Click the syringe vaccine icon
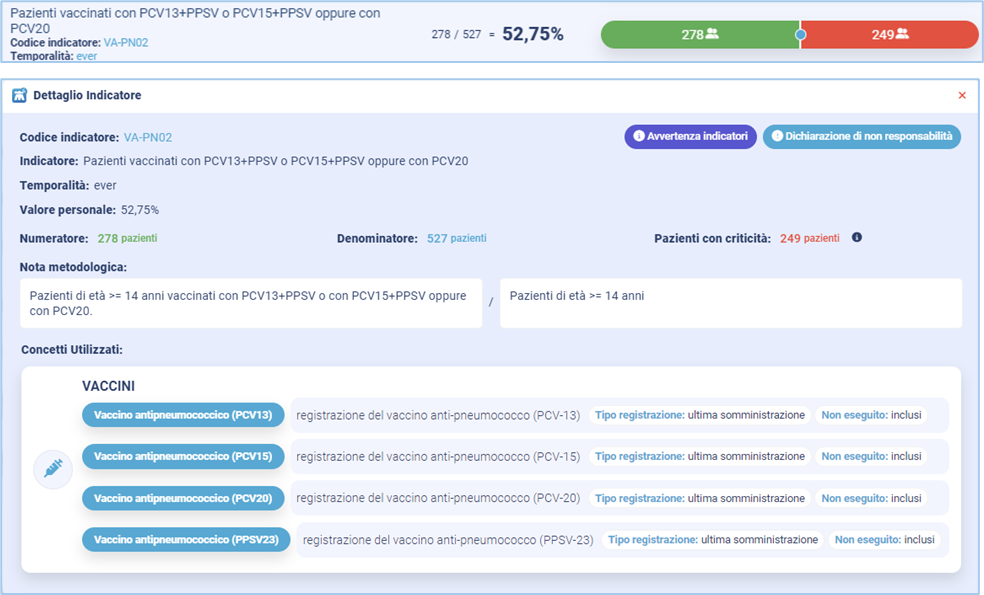The image size is (984, 595). (53, 468)
